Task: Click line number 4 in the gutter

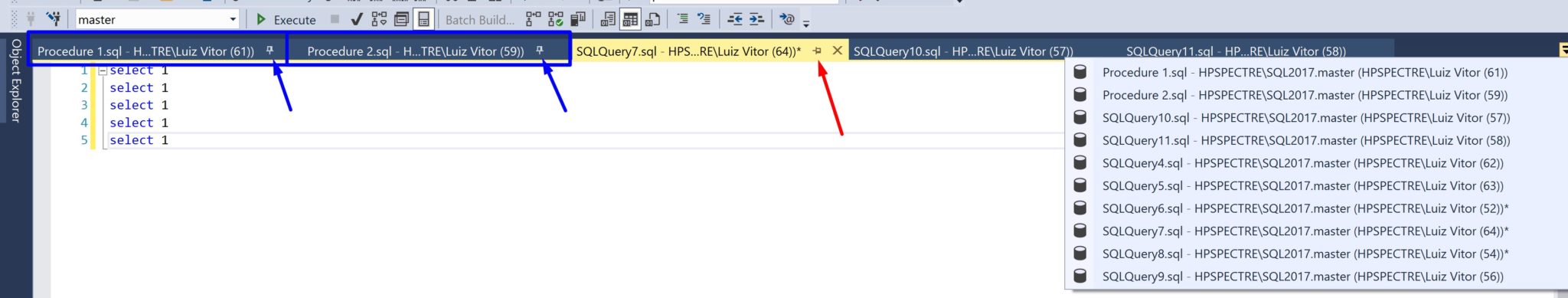Action: (84, 123)
